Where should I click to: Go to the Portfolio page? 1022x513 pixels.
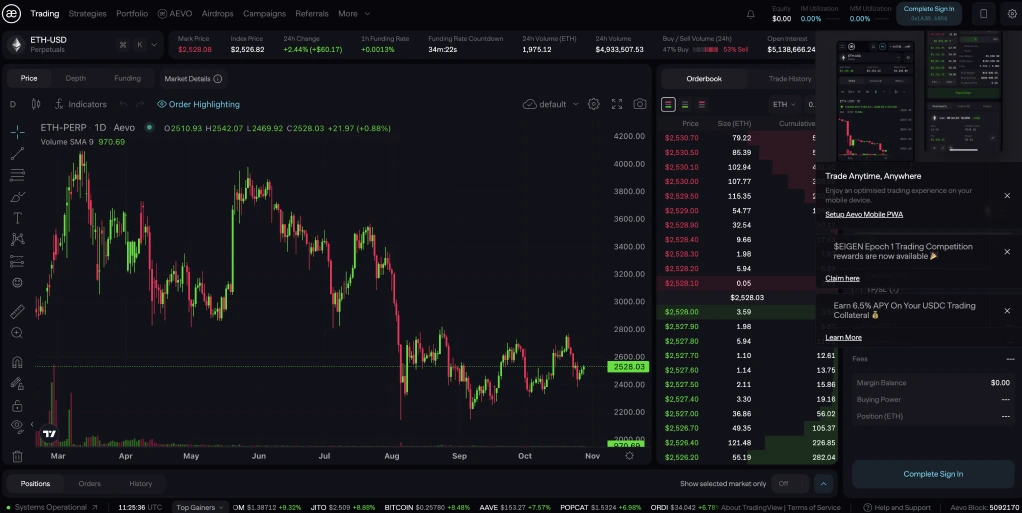(132, 13)
